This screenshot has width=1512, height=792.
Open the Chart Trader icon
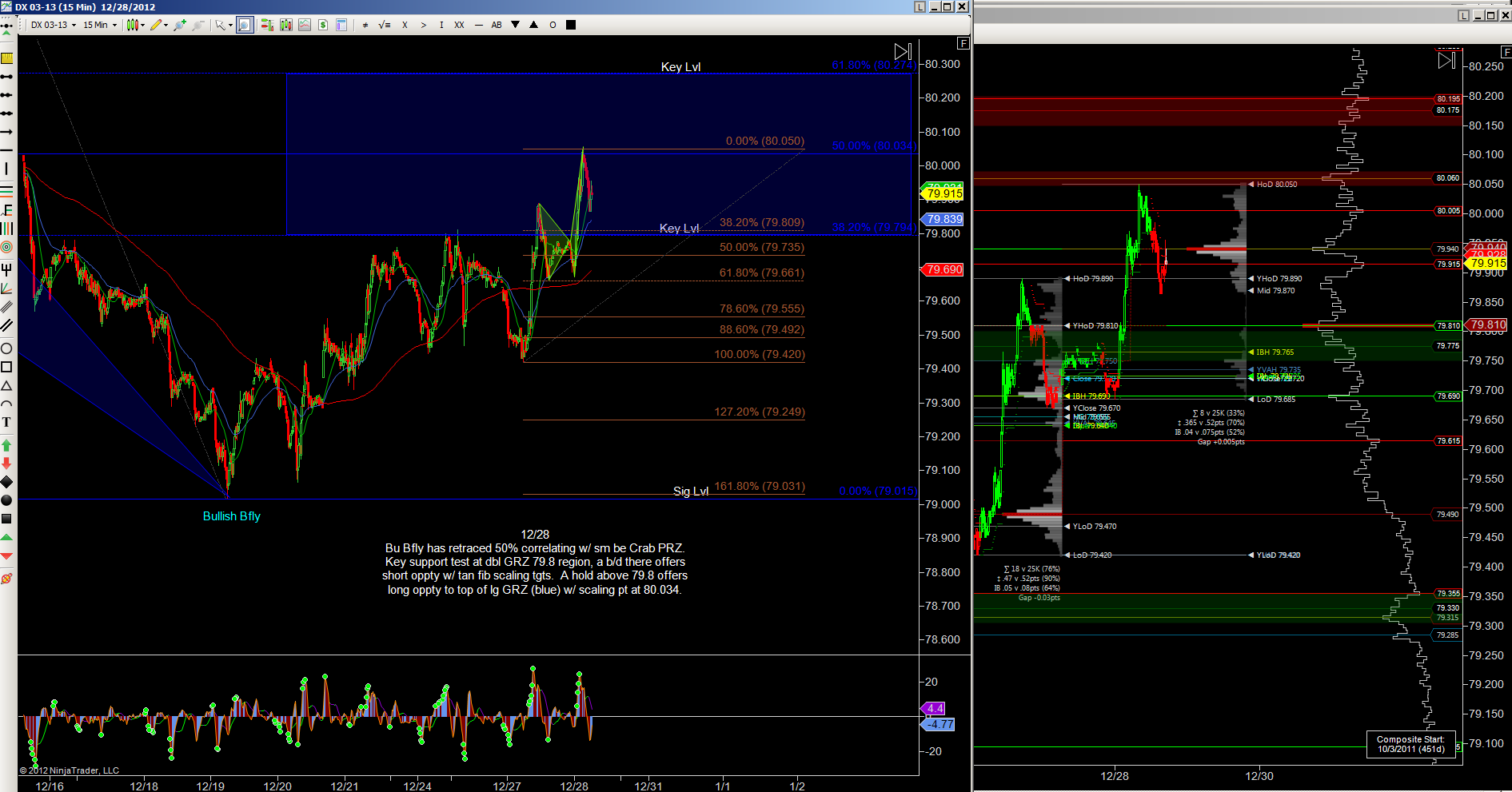click(267, 25)
